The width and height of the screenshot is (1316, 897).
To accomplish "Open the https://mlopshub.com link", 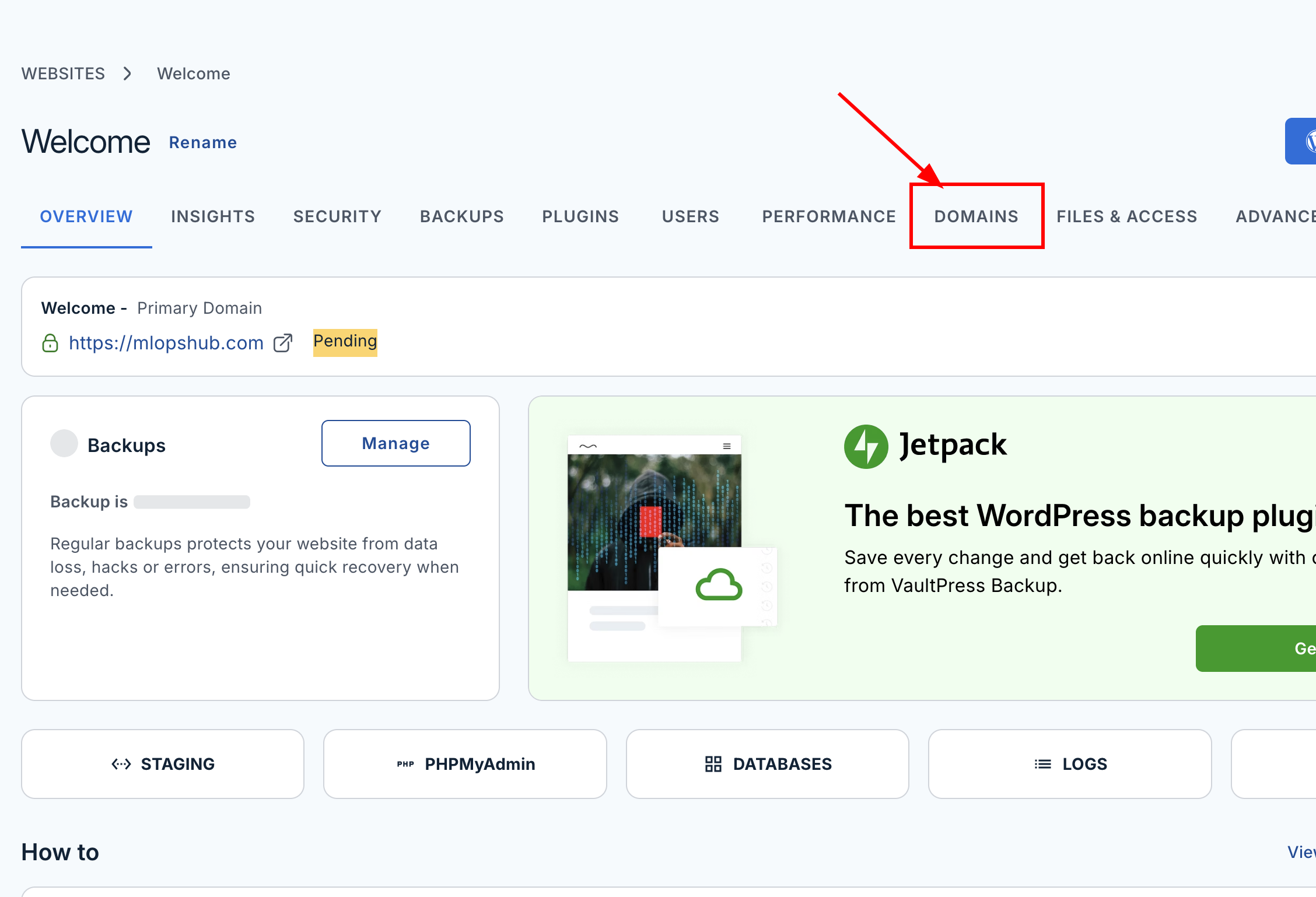I will click(x=166, y=343).
